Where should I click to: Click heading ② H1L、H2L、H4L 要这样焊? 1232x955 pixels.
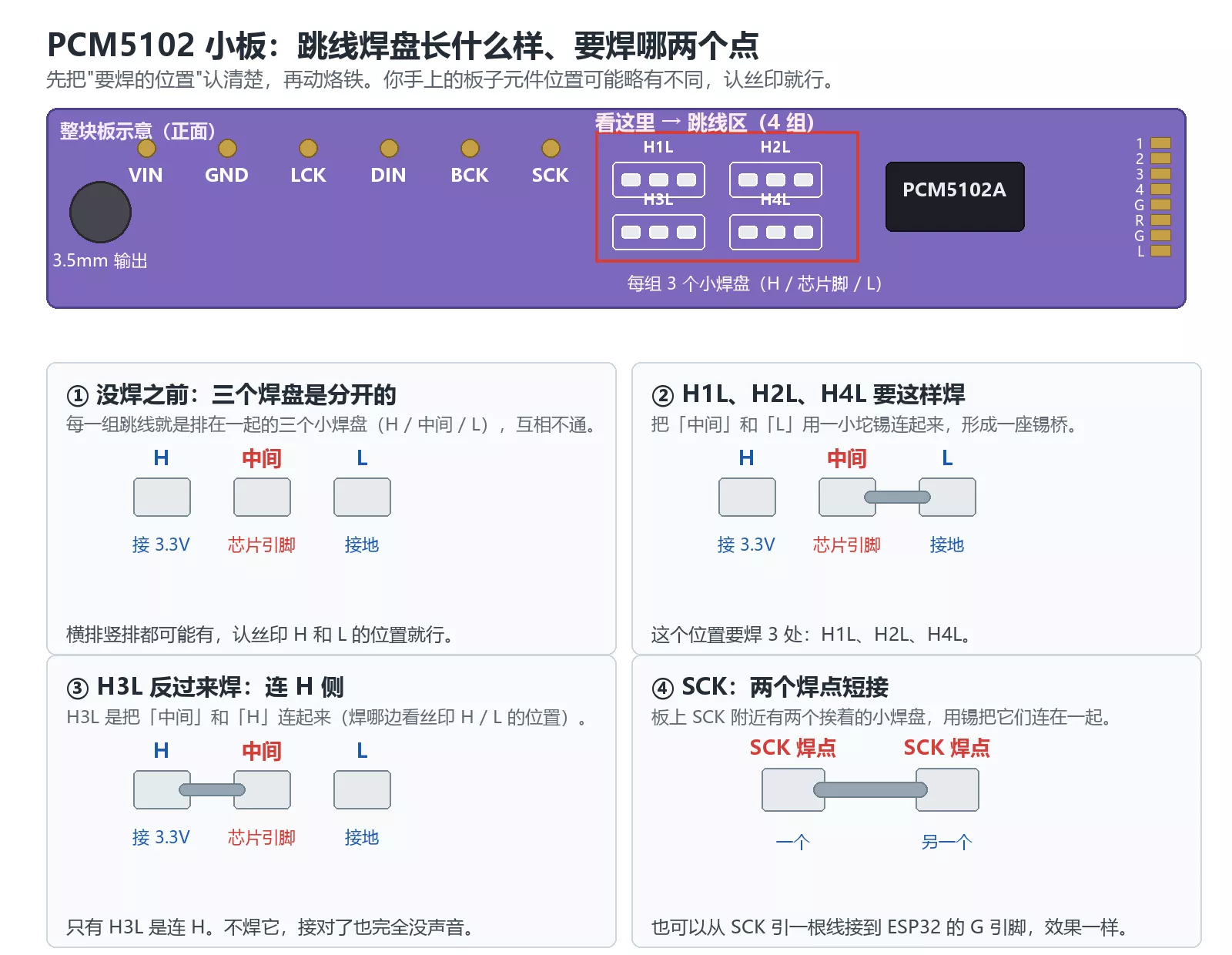[808, 395]
